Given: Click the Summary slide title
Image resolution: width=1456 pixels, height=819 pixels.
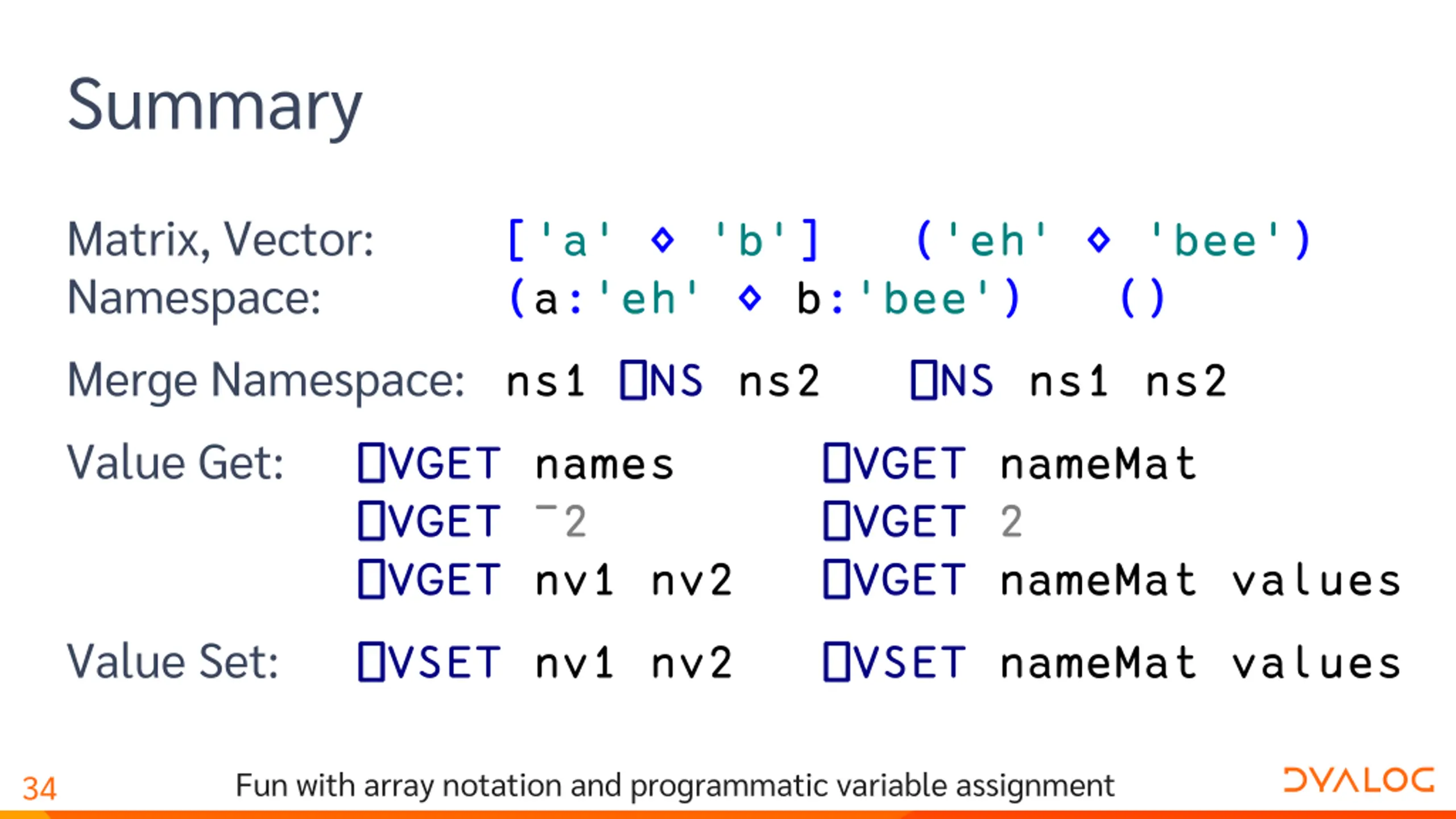Looking at the screenshot, I should (x=214, y=107).
